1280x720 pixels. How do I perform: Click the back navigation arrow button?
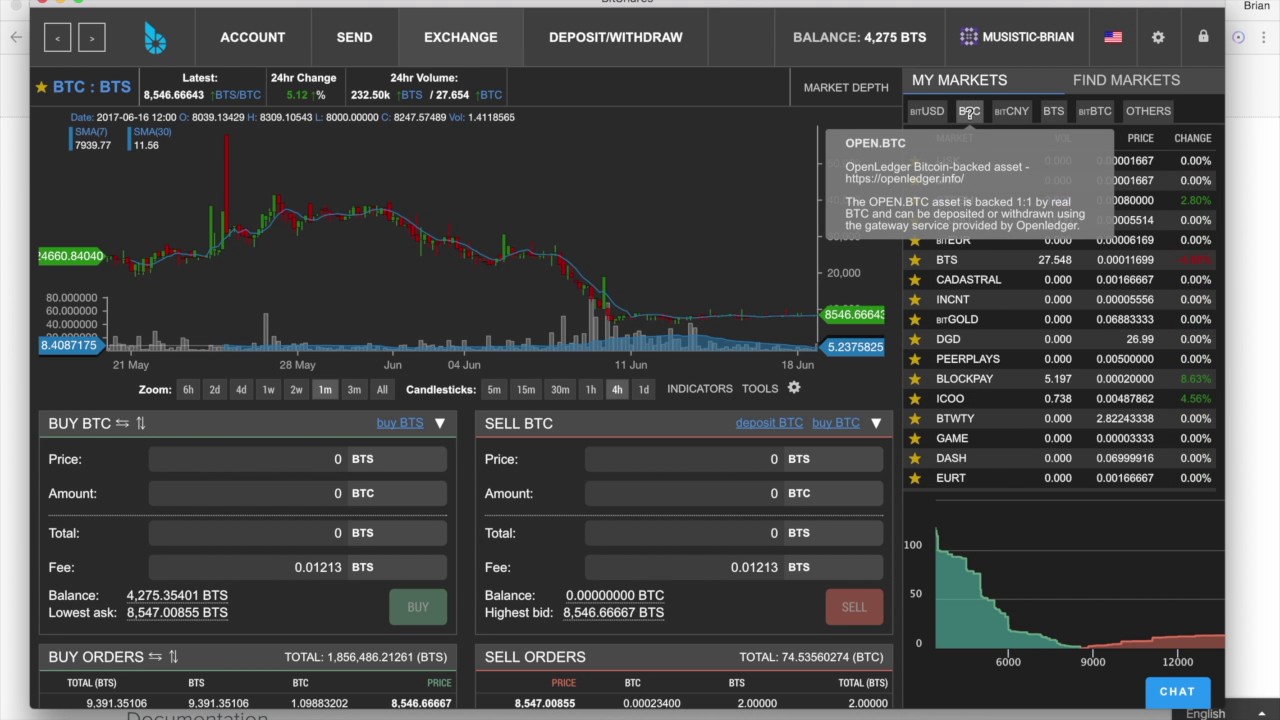tap(57, 38)
